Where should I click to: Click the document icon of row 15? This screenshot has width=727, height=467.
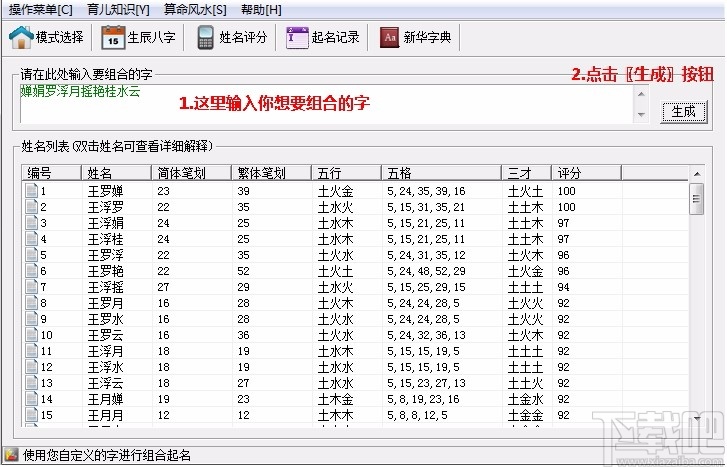(x=32, y=415)
